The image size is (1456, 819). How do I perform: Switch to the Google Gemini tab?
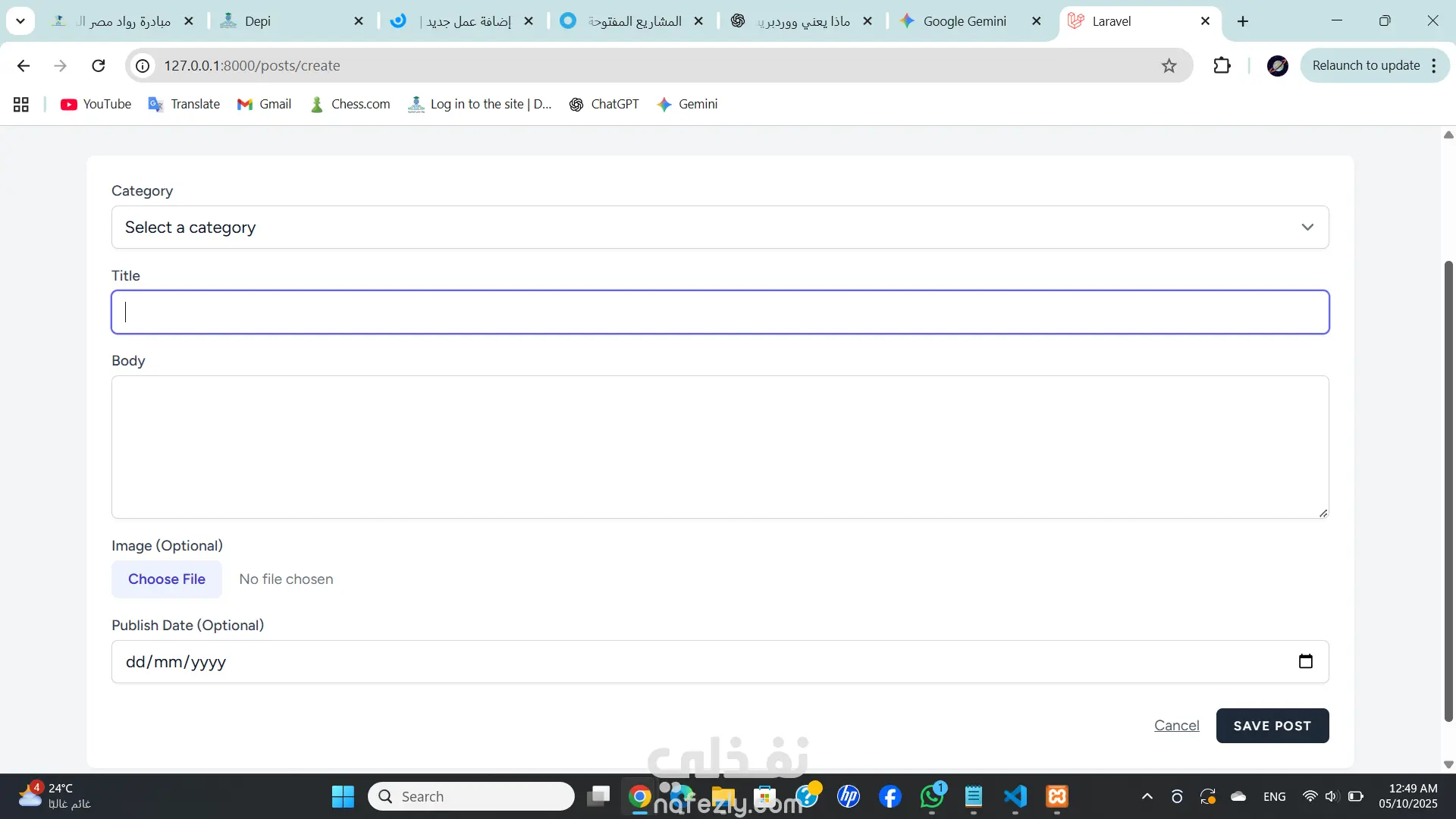(x=964, y=21)
